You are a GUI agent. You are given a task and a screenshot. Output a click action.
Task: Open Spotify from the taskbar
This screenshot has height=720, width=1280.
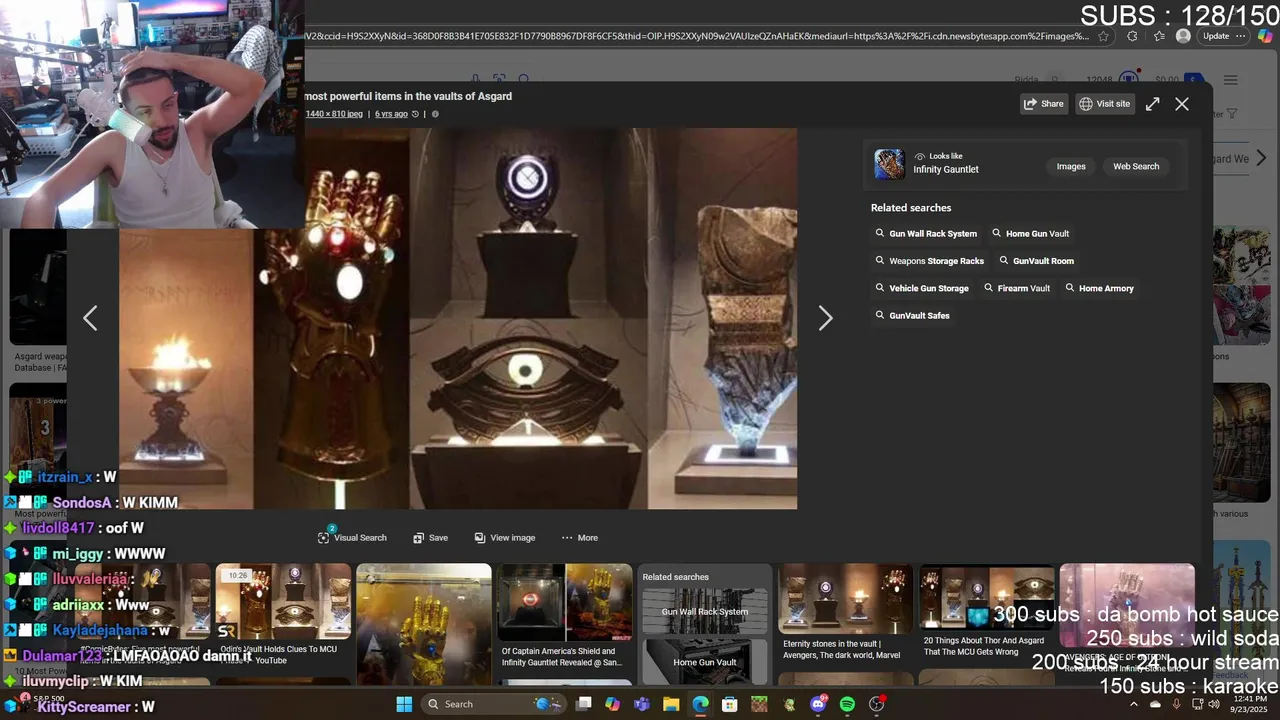(x=847, y=704)
